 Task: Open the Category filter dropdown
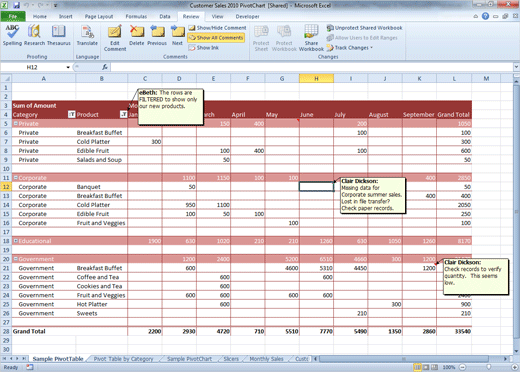(72, 114)
